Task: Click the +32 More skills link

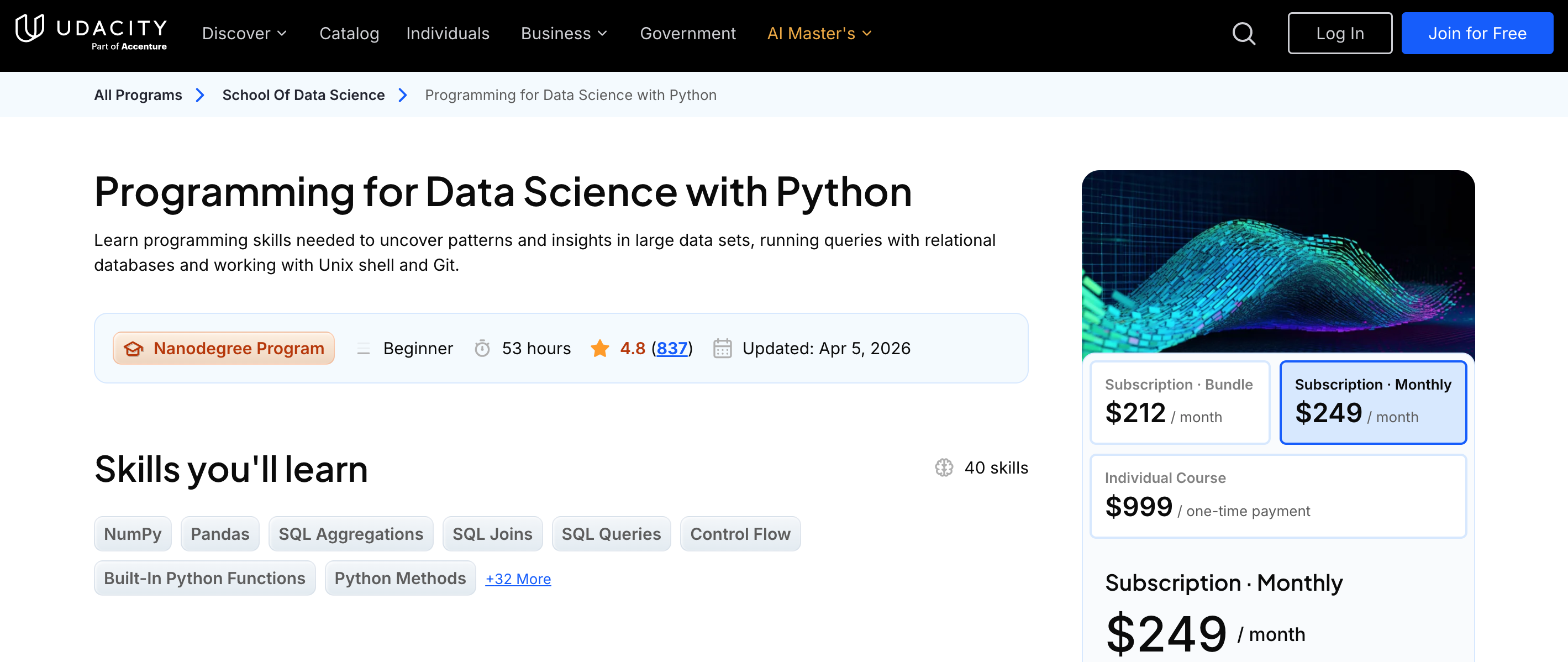Action: [517, 579]
